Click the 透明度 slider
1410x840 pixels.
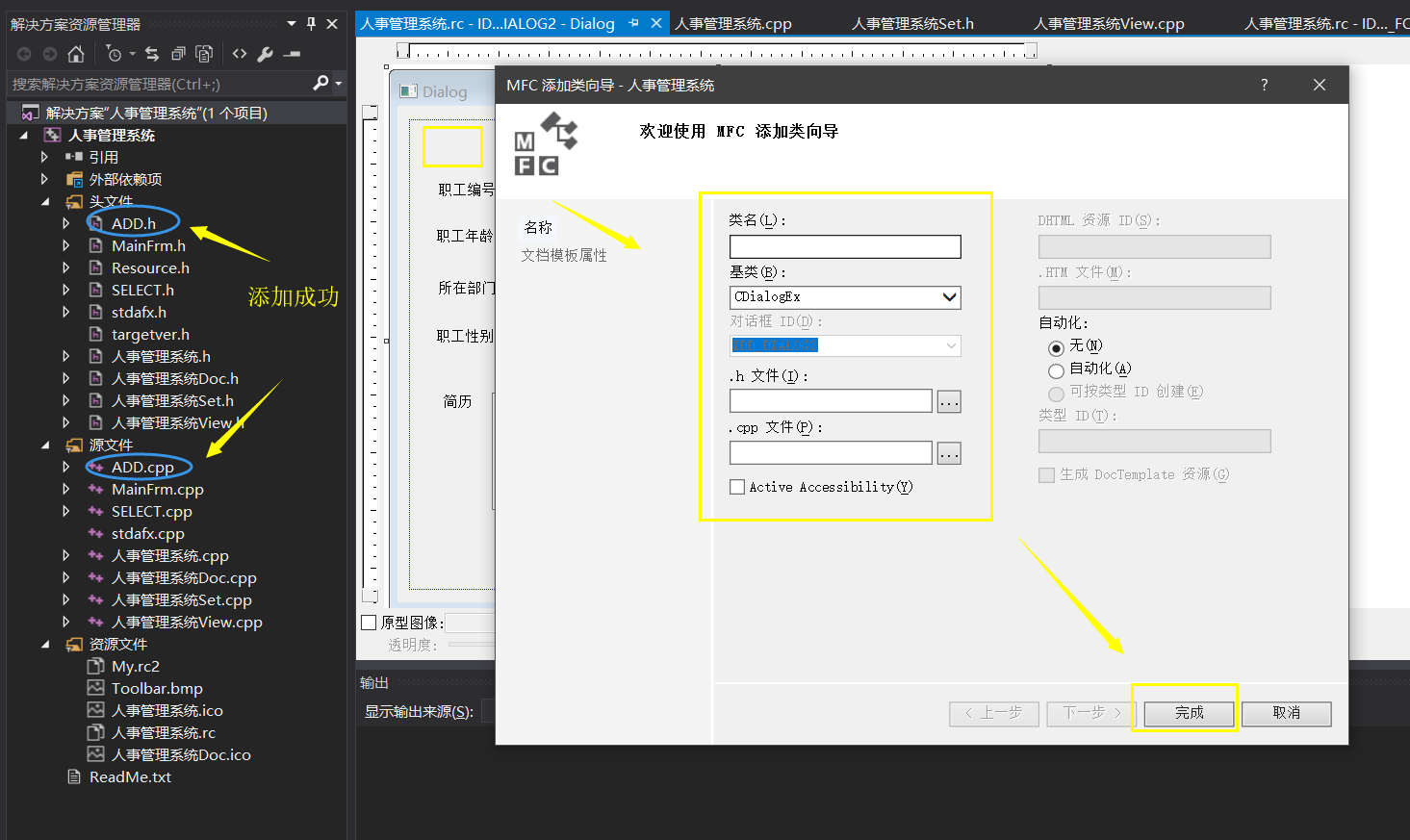tap(472, 644)
